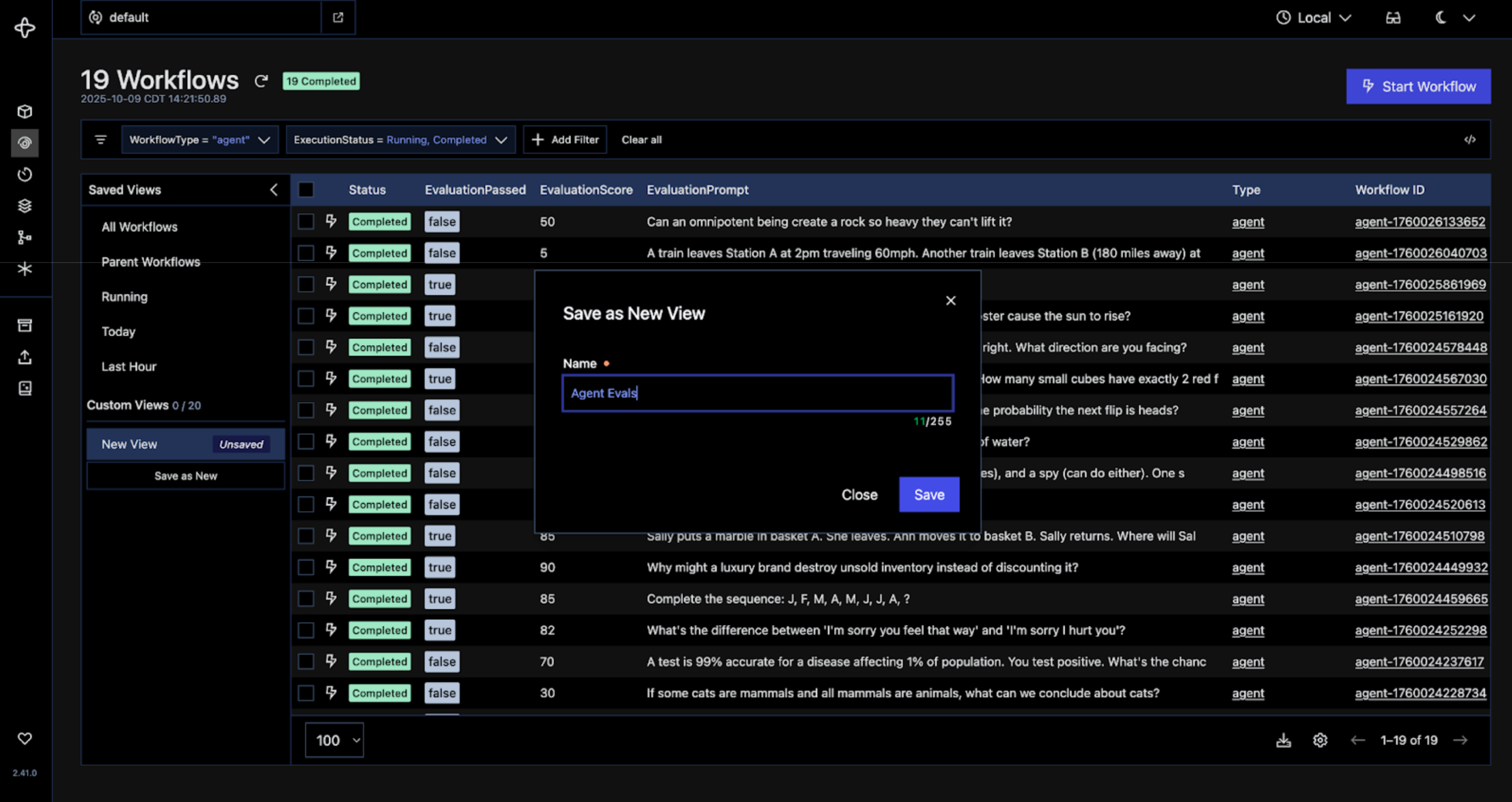Open the 100 rows per page dropdown
The height and width of the screenshot is (802, 1512).
point(334,740)
